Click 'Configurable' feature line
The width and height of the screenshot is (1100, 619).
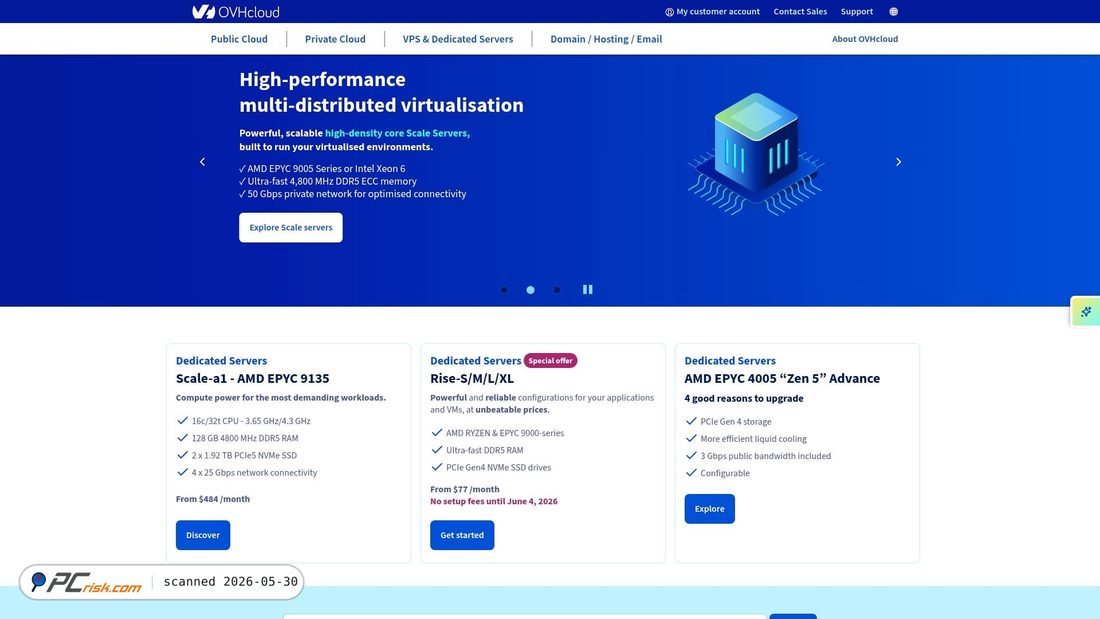coord(725,474)
